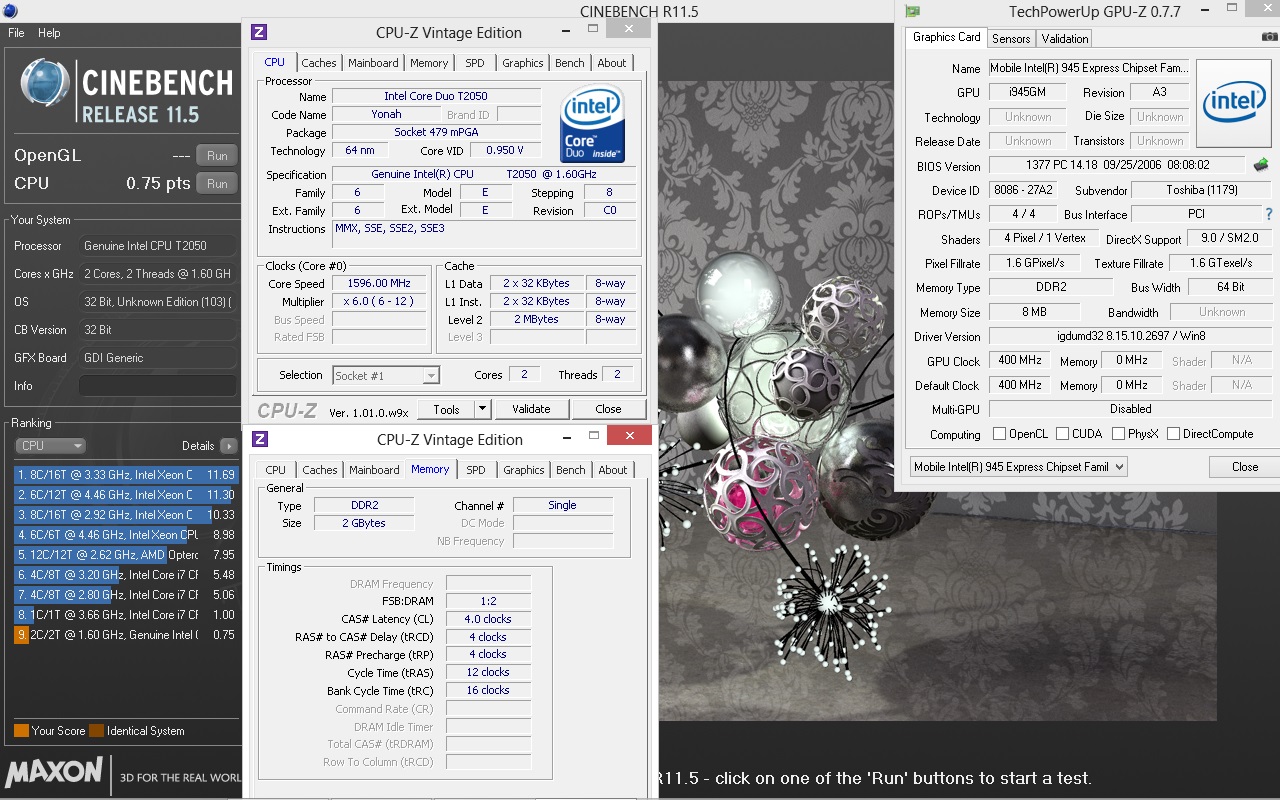
Task: Click the BIOS Version field in GPU-Z
Action: click(1118, 165)
